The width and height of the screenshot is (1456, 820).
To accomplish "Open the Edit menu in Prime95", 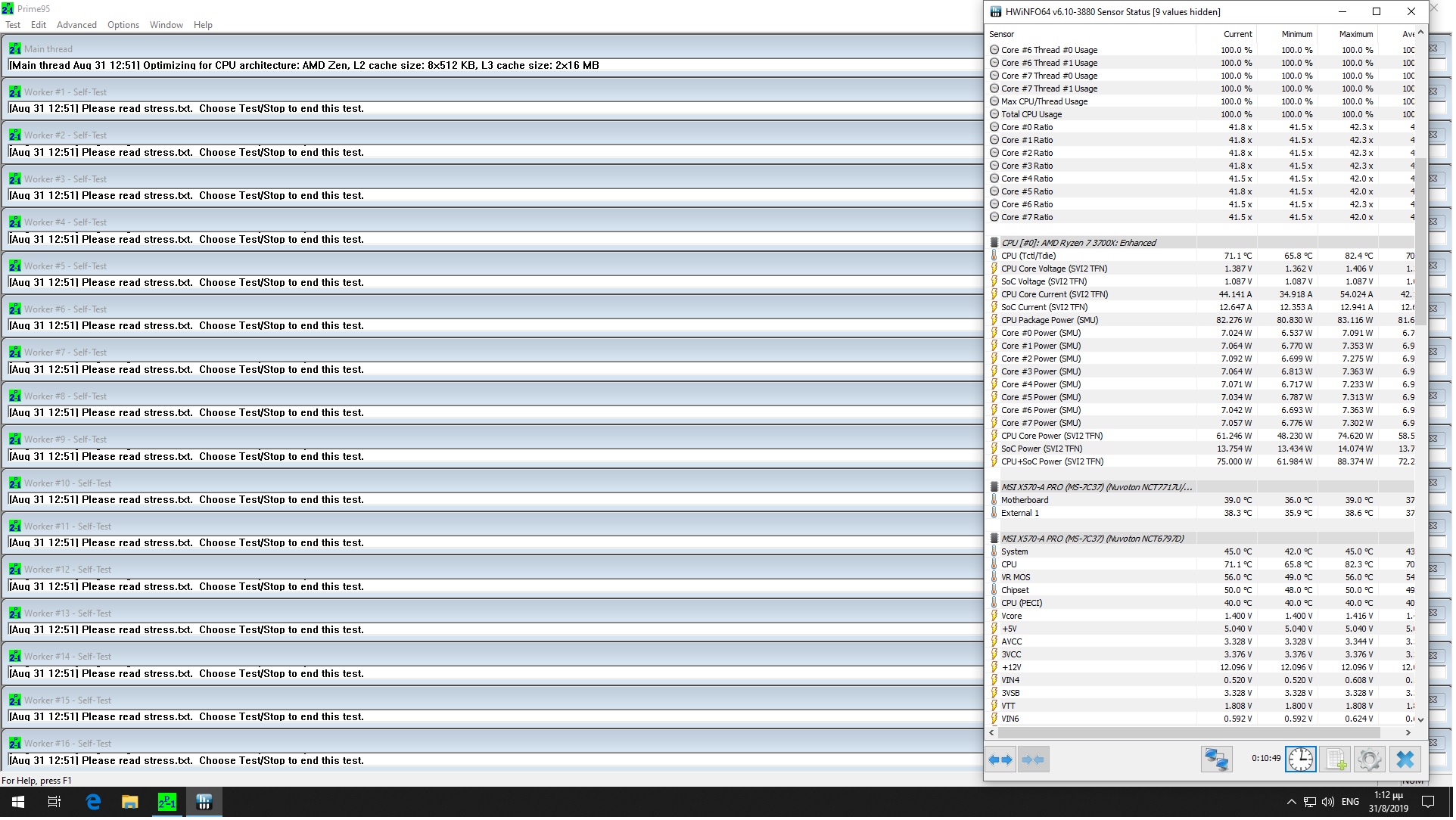I will 39,25.
